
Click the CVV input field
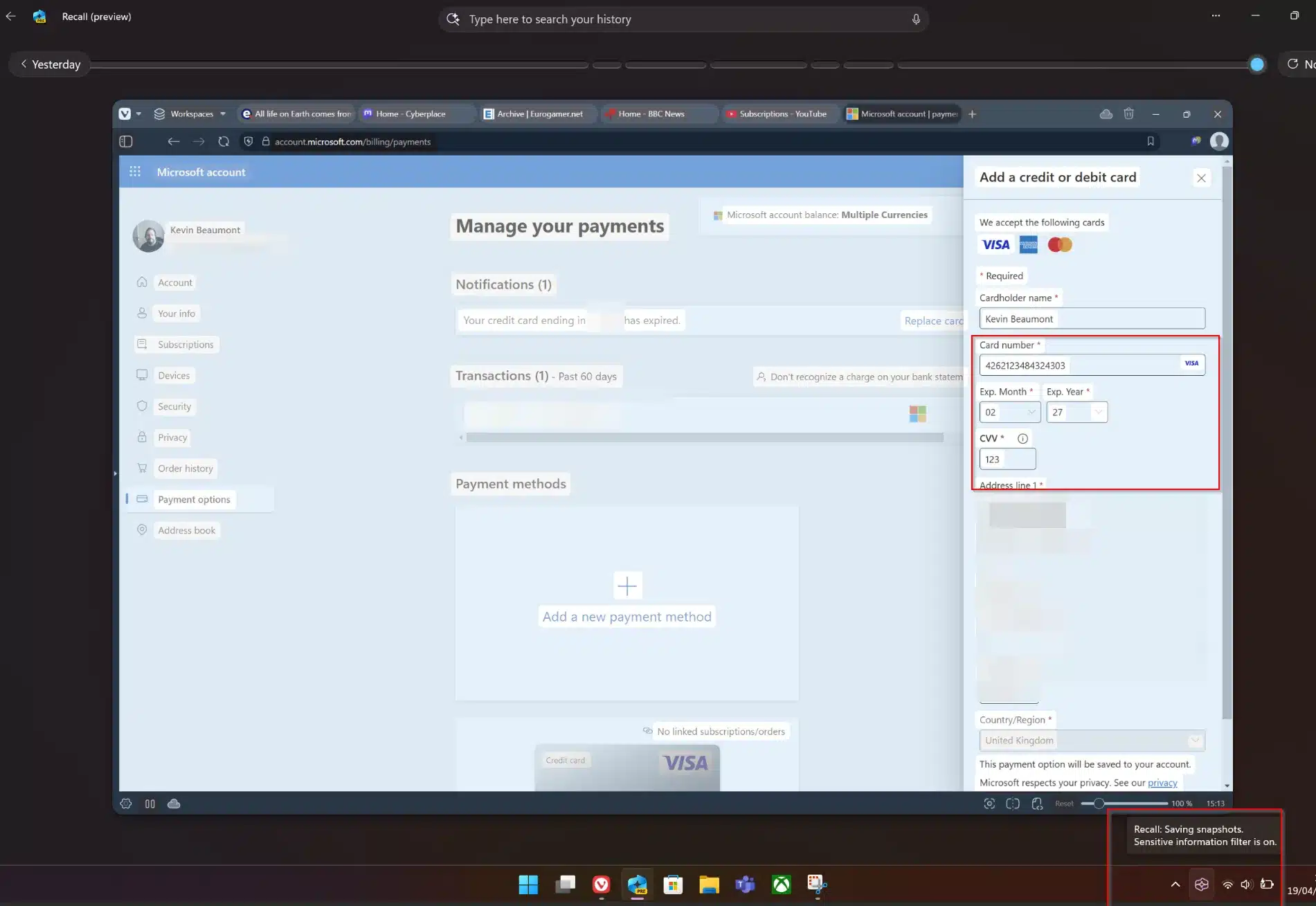[x=1007, y=460]
